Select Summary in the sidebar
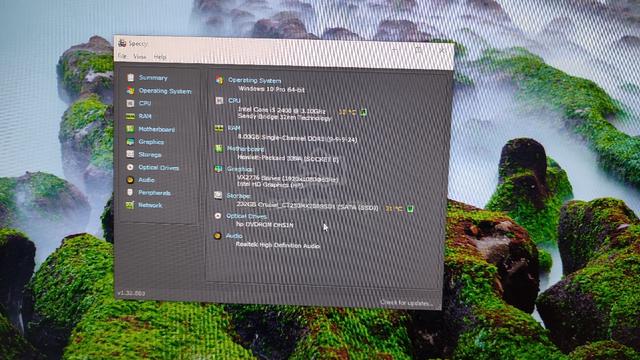This screenshot has height=360, width=640. (153, 78)
